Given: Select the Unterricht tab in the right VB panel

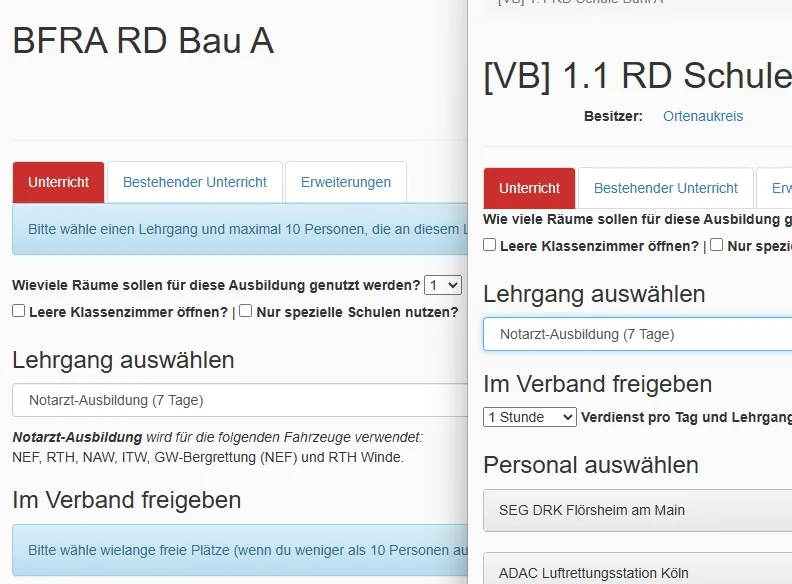Looking at the screenshot, I should tap(529, 188).
